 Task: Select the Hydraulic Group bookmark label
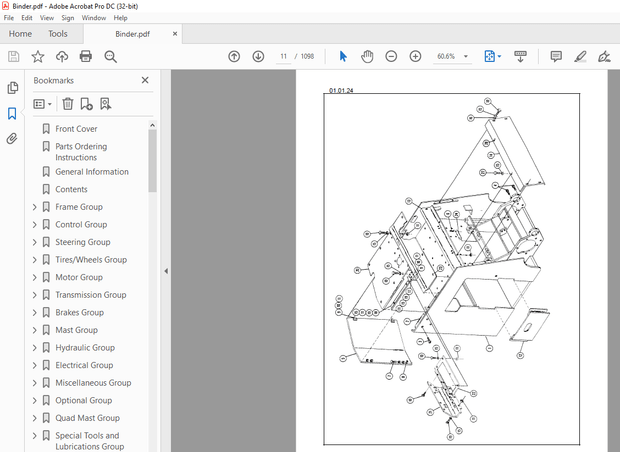coord(85,348)
